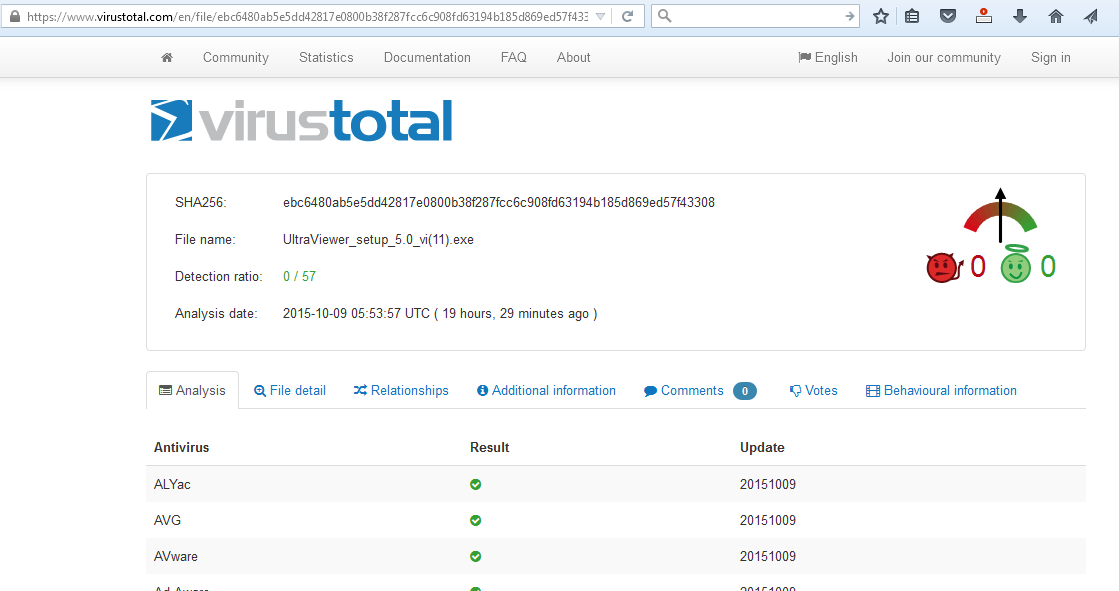Click the Update column header
The image size is (1119, 591).
pos(762,448)
